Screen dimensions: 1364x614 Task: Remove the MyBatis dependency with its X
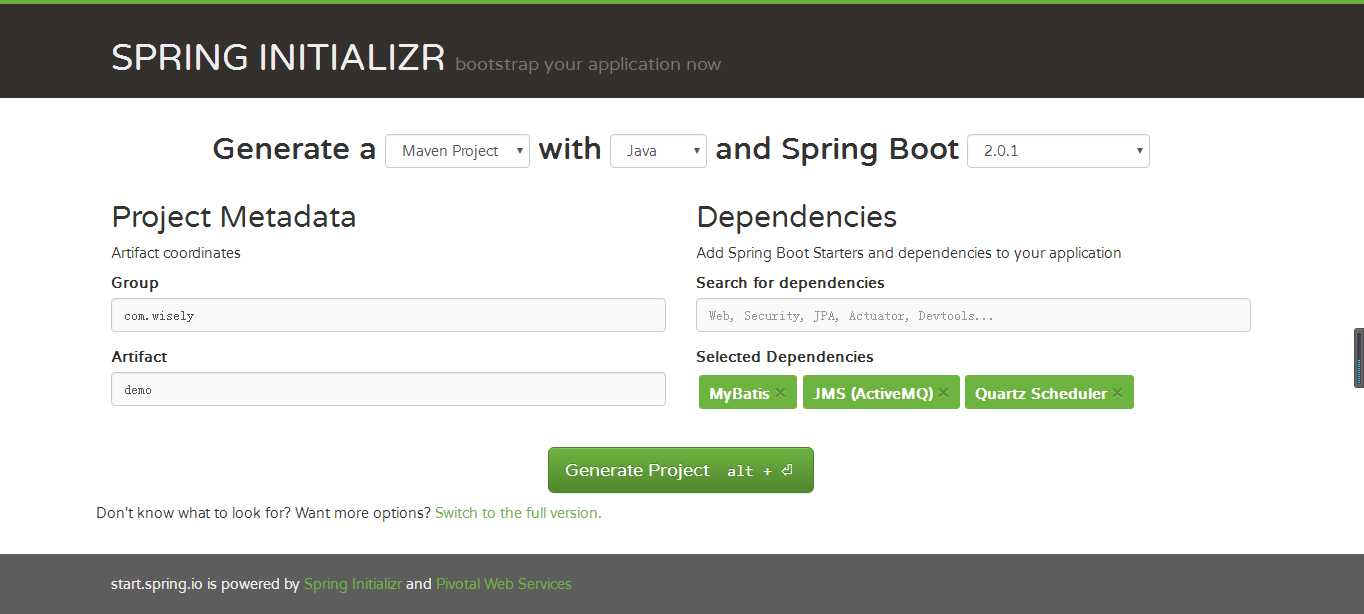(x=780, y=393)
